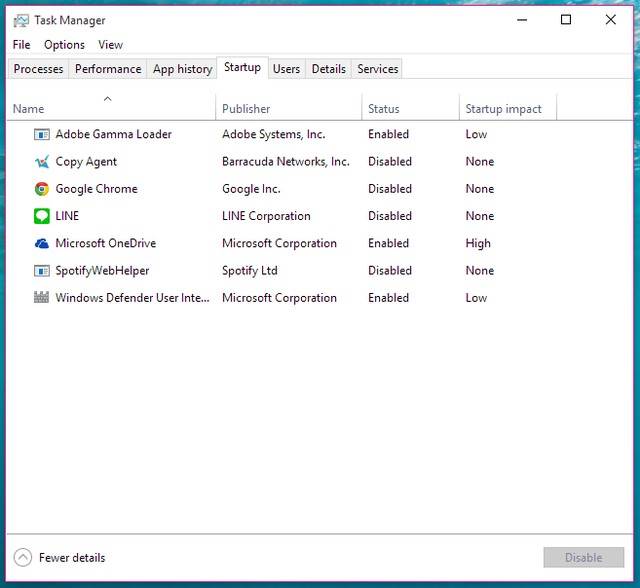Screen dimensions: 640x588
Task: Click publisher Google Inc.
Action: point(251,189)
